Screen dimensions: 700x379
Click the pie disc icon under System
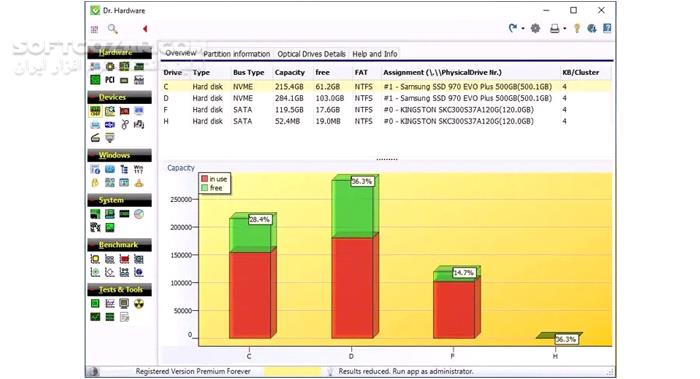coord(139,214)
